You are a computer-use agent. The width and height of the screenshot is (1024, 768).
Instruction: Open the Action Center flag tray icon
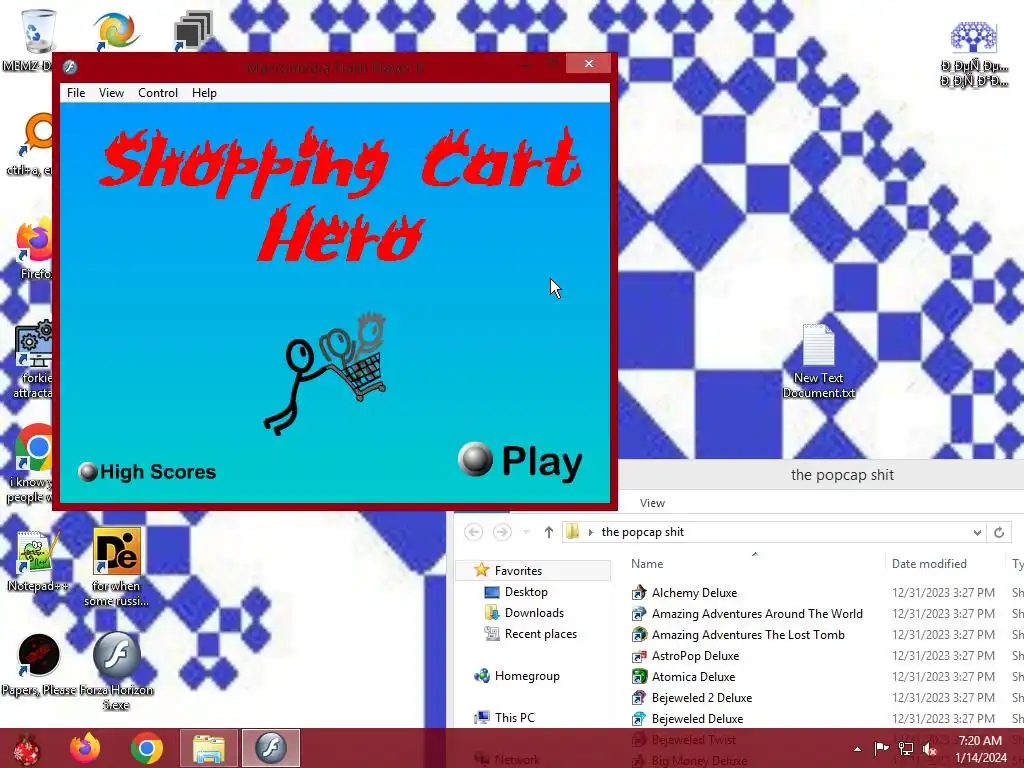click(882, 748)
